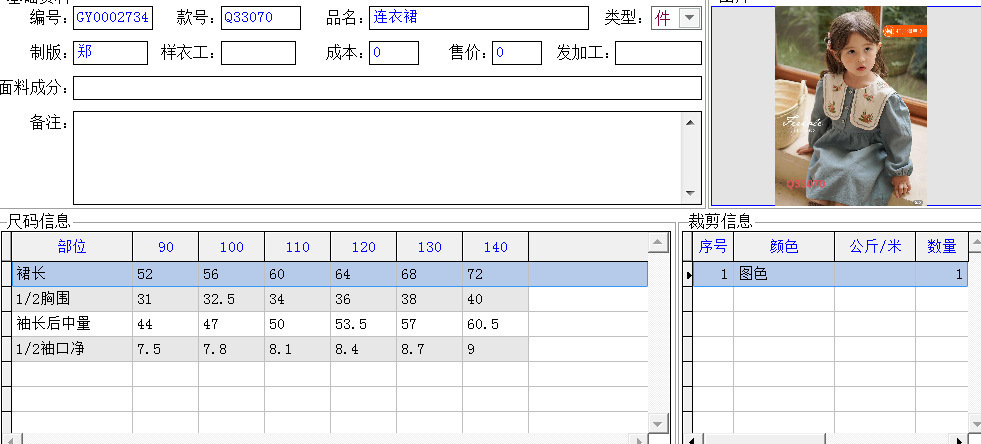Click 尺码信息 table scrollbar down arrow
Viewport: 981px width, 444px height.
tap(658, 423)
